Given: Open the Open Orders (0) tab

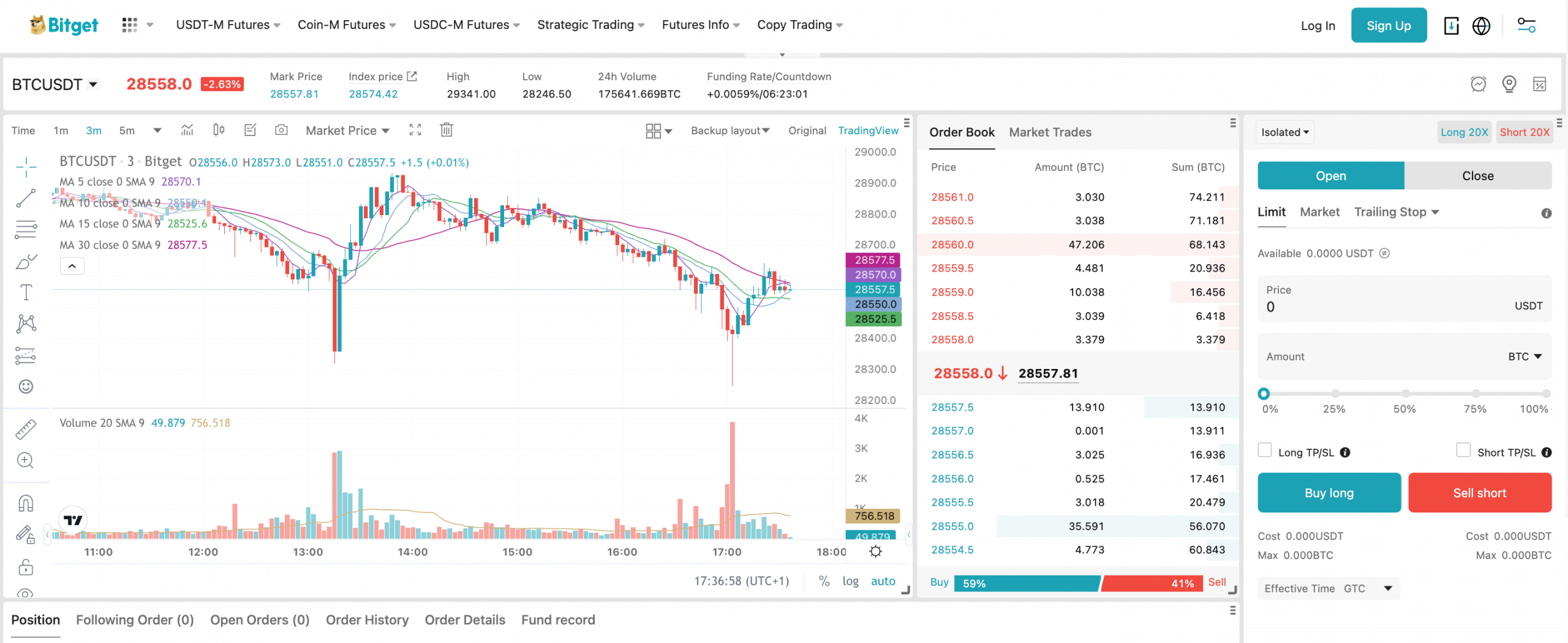Looking at the screenshot, I should [260, 620].
